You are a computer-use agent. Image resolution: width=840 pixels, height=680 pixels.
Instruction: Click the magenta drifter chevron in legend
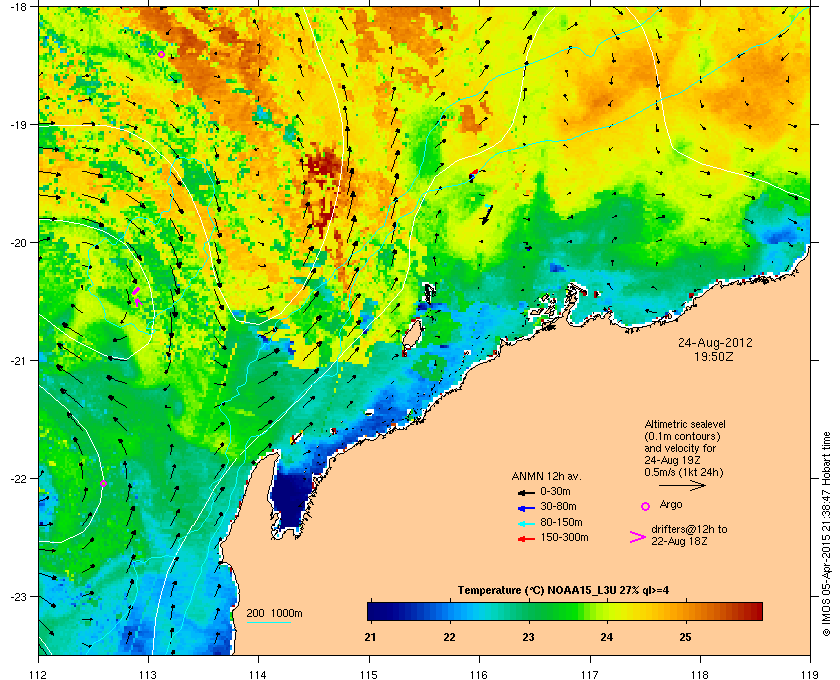(638, 537)
